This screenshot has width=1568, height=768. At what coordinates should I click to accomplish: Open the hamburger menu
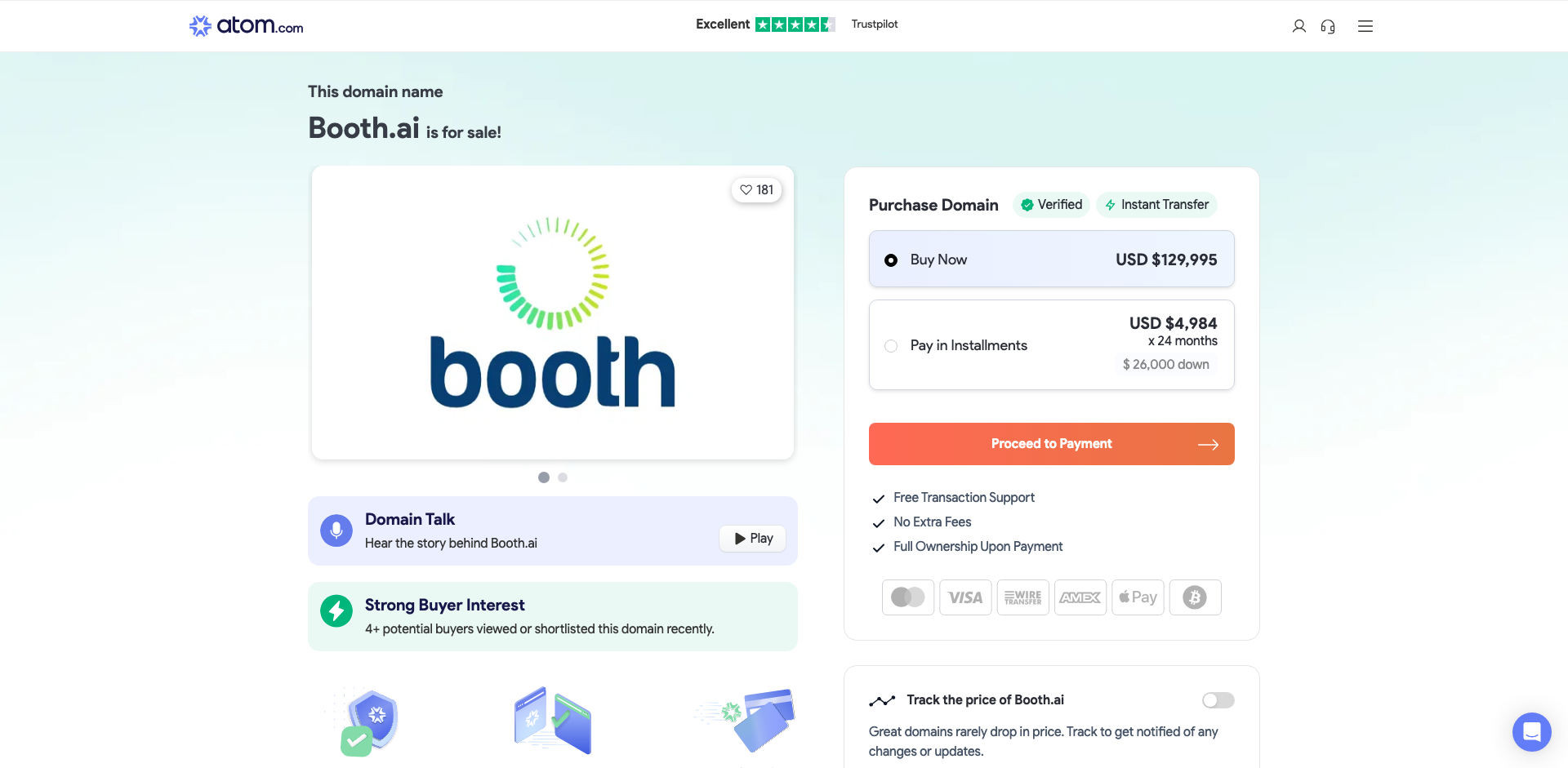tap(1365, 25)
